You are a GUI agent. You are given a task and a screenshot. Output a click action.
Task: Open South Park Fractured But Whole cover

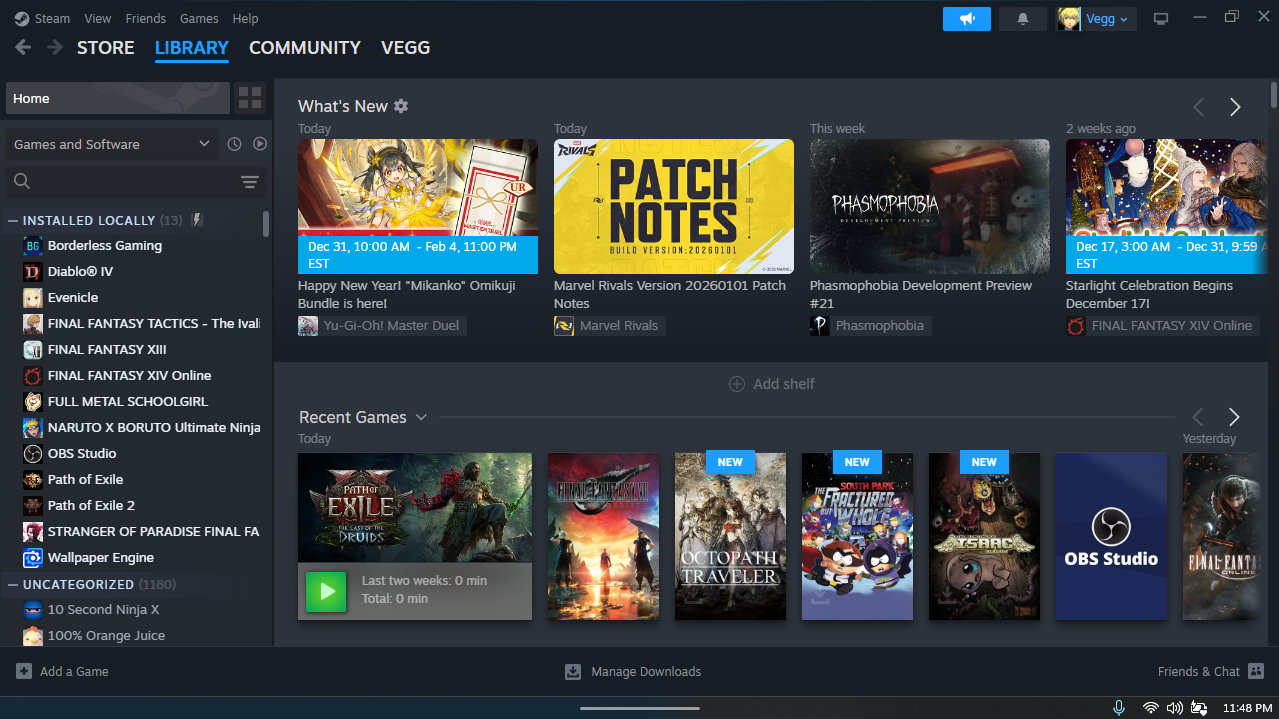pyautogui.click(x=857, y=536)
